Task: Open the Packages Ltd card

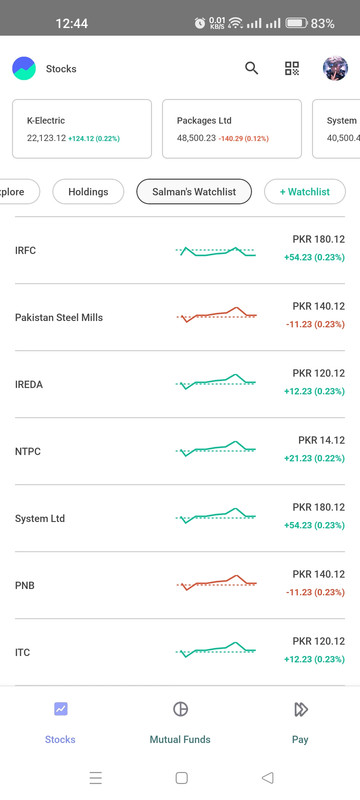Action: [232, 129]
